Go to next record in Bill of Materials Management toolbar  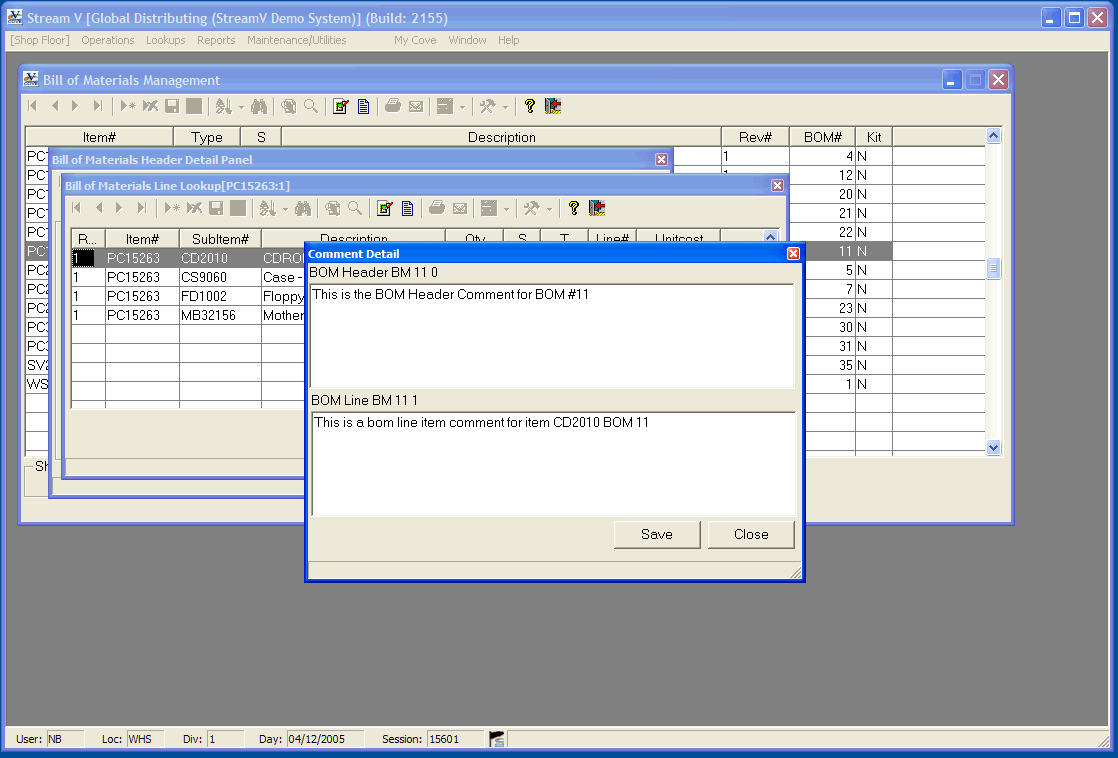coord(75,106)
